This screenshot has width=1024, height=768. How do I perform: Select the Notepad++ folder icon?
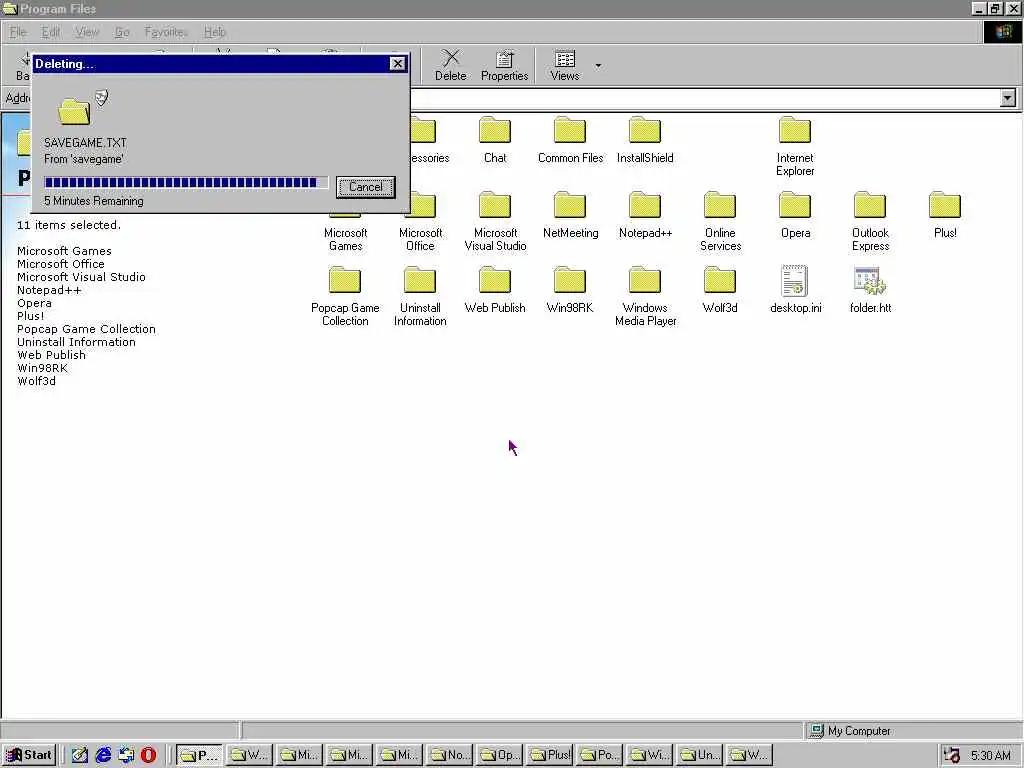click(x=645, y=205)
